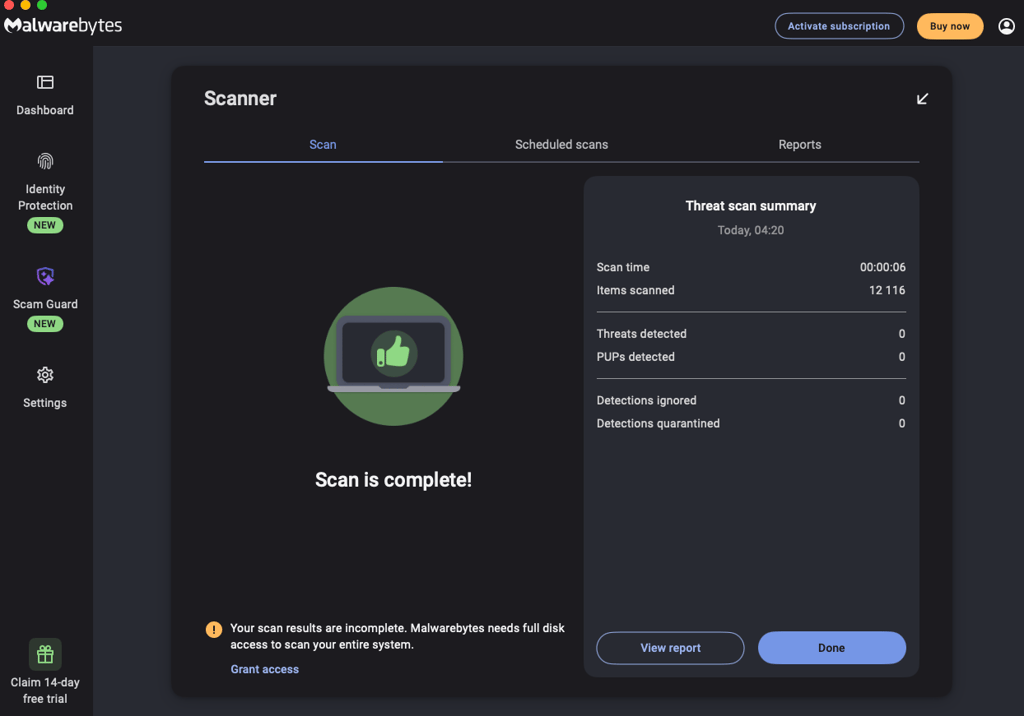1024x716 pixels.
Task: Click the Detections quarantined value 0
Action: [x=902, y=423]
